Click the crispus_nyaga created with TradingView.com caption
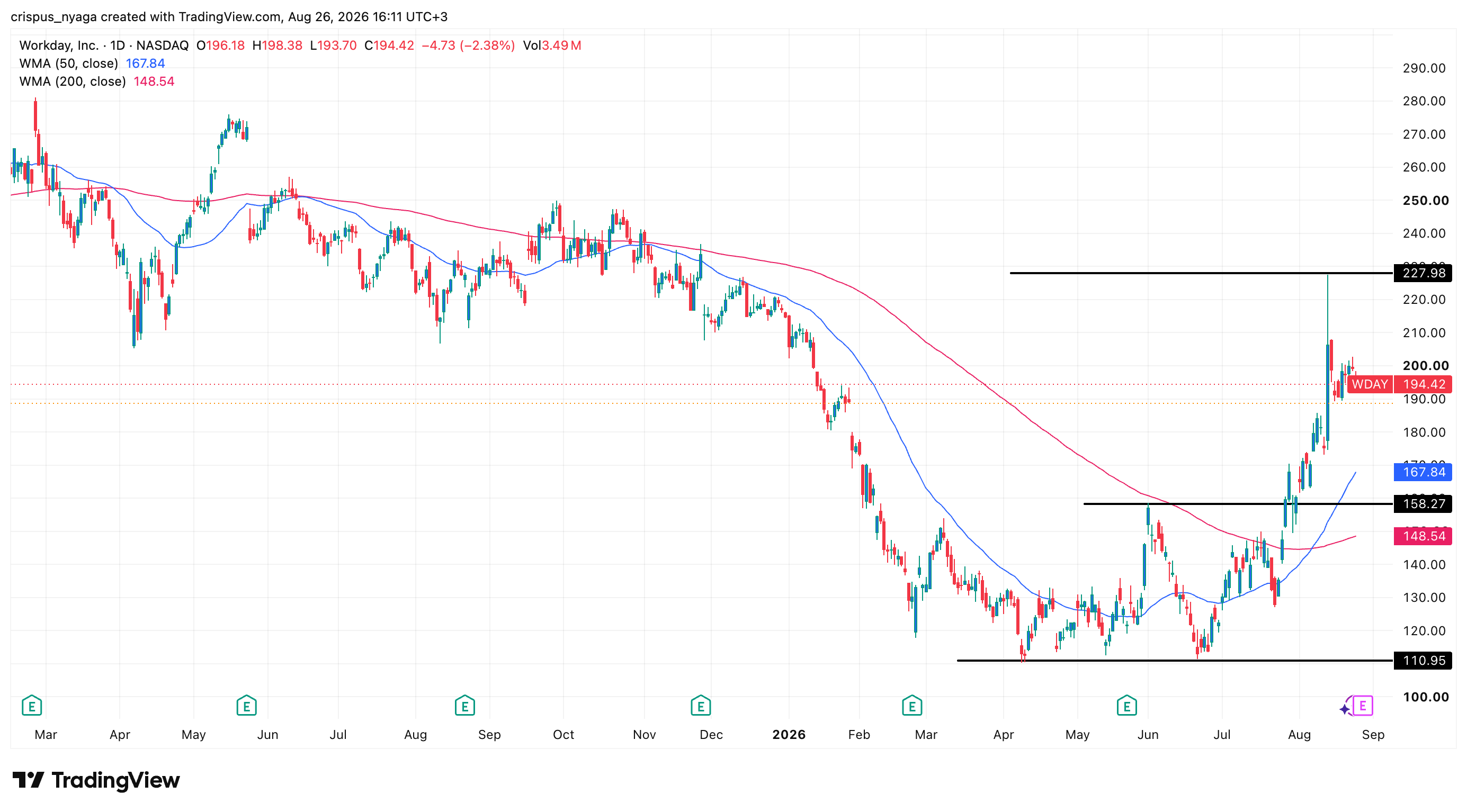This screenshot has width=1467, height=812. click(x=229, y=17)
